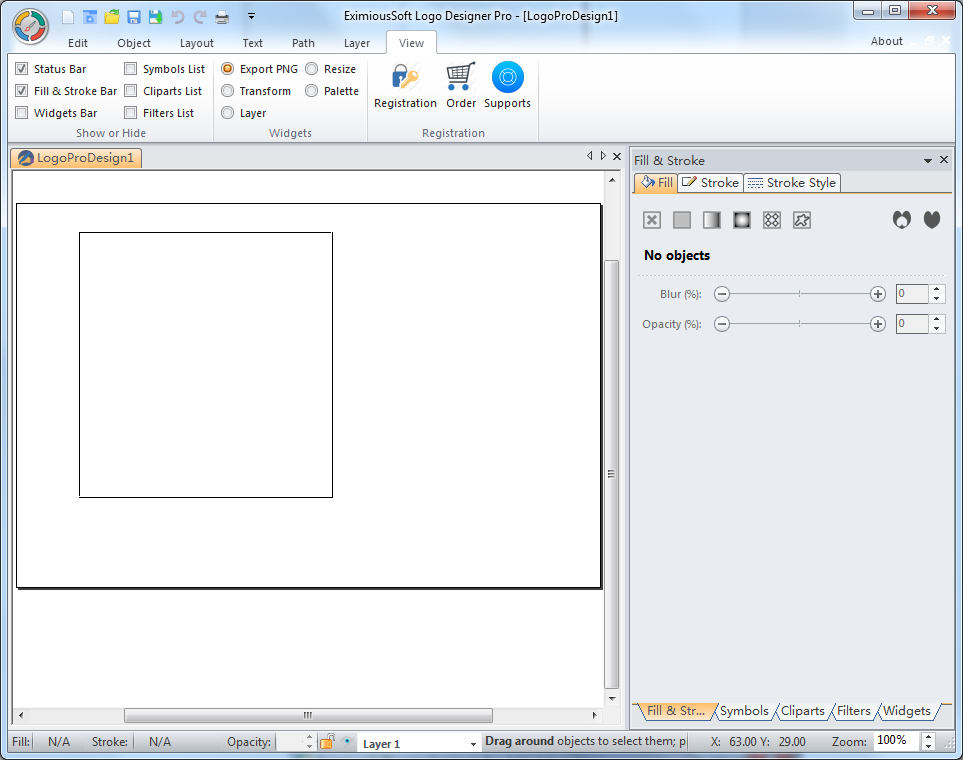Screen dimensions: 963x760
Task: Enable the Symbols List checkbox
Action: tap(130, 69)
